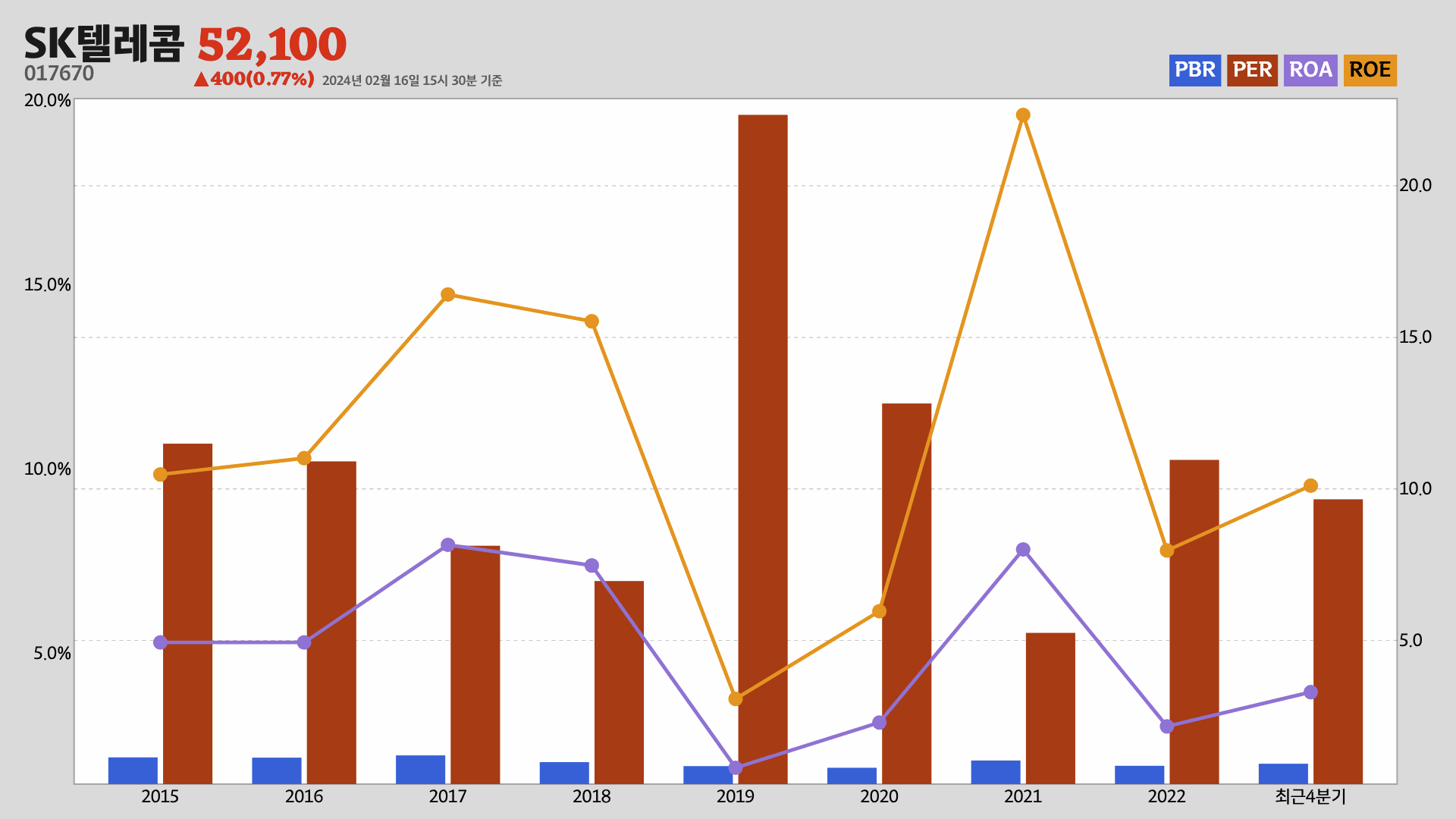Image resolution: width=1456 pixels, height=819 pixels.
Task: Click the 2020 ROE orange data point
Action: (x=879, y=611)
